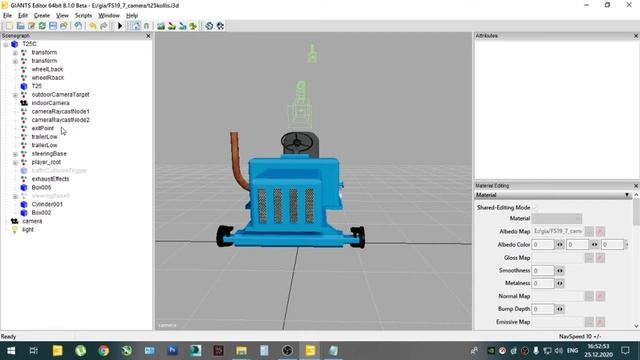640x360 pixels.
Task: Open the View menu
Action: tap(62, 16)
